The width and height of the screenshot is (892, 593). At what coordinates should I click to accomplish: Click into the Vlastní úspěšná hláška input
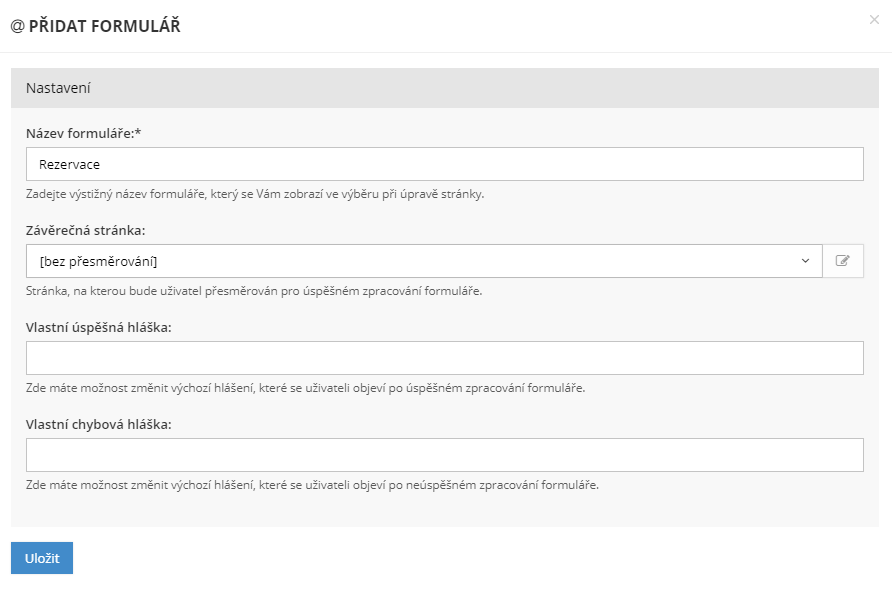(x=444, y=358)
